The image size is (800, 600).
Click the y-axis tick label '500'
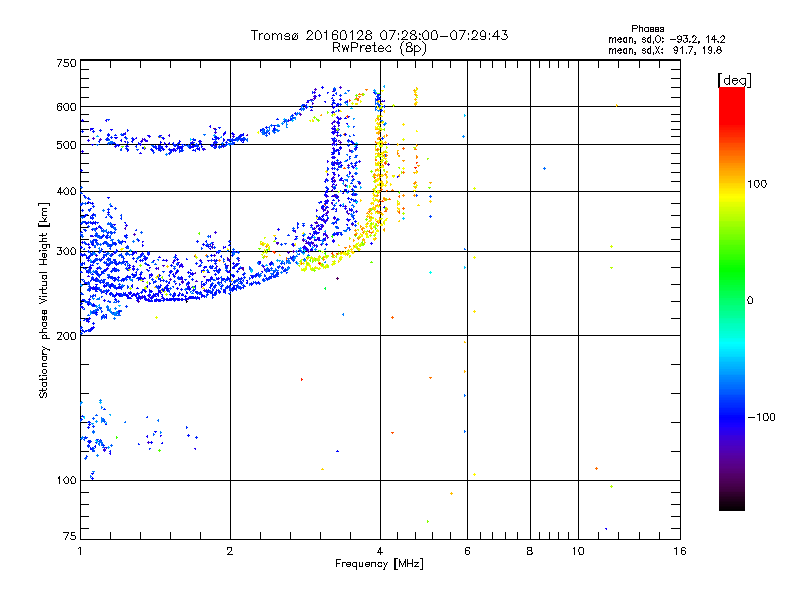click(x=66, y=145)
